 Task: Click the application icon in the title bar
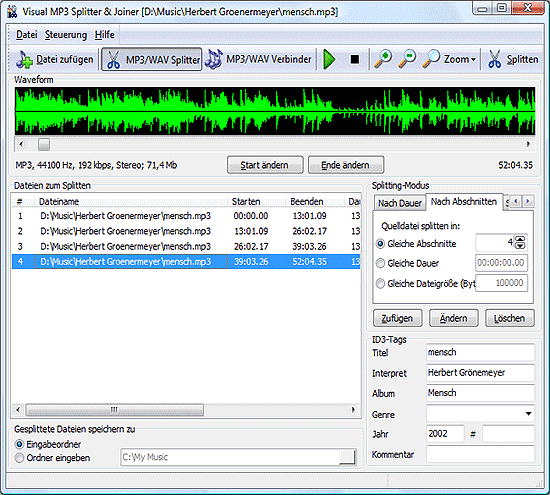(x=12, y=12)
